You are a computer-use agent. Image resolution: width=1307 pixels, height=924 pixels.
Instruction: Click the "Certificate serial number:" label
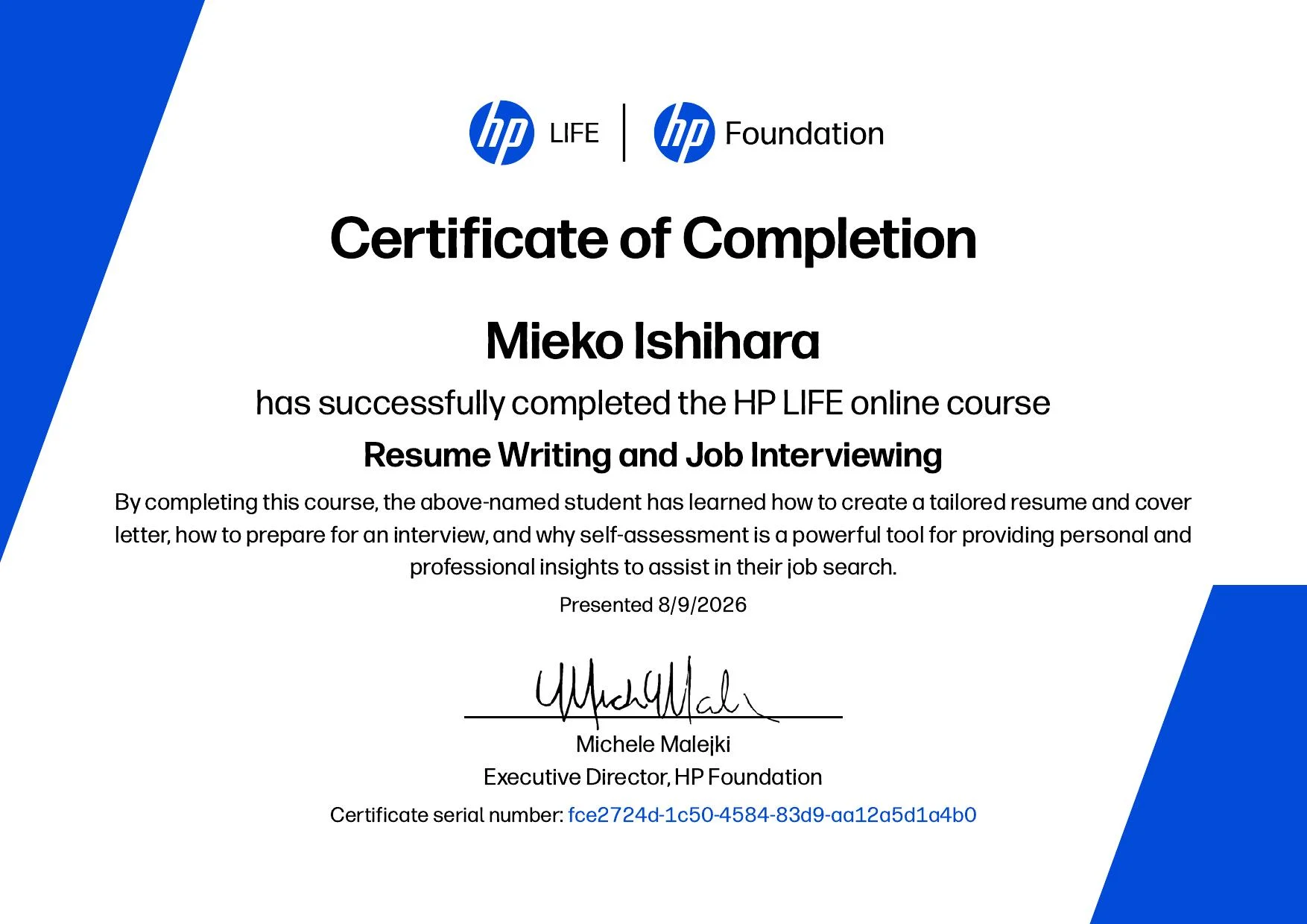(x=446, y=815)
